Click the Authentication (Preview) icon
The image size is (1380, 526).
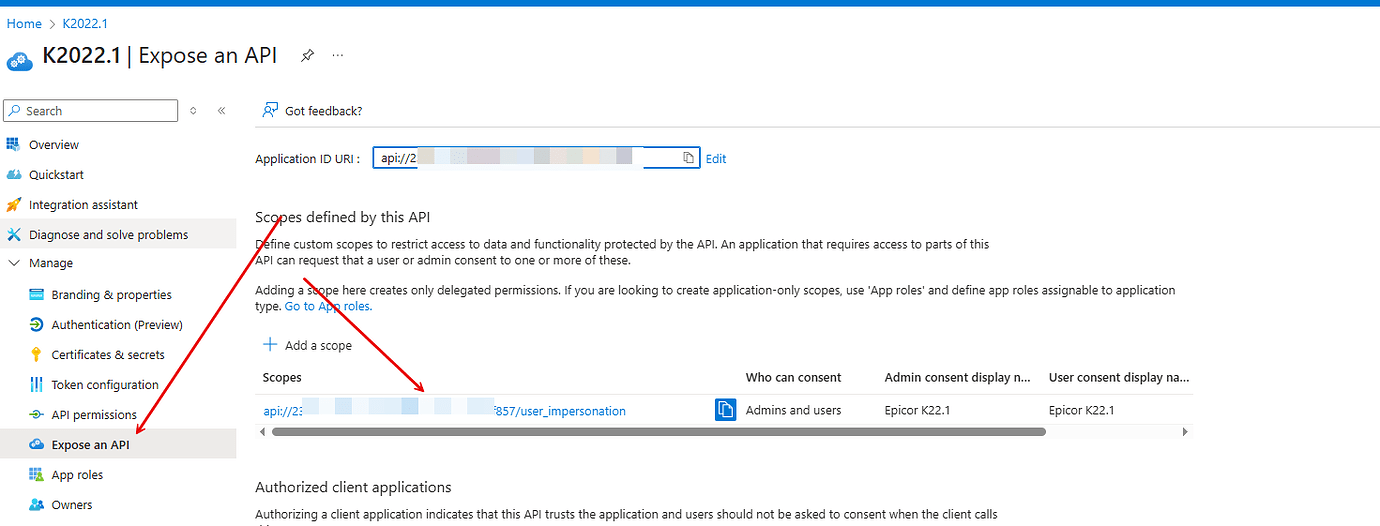(37, 325)
